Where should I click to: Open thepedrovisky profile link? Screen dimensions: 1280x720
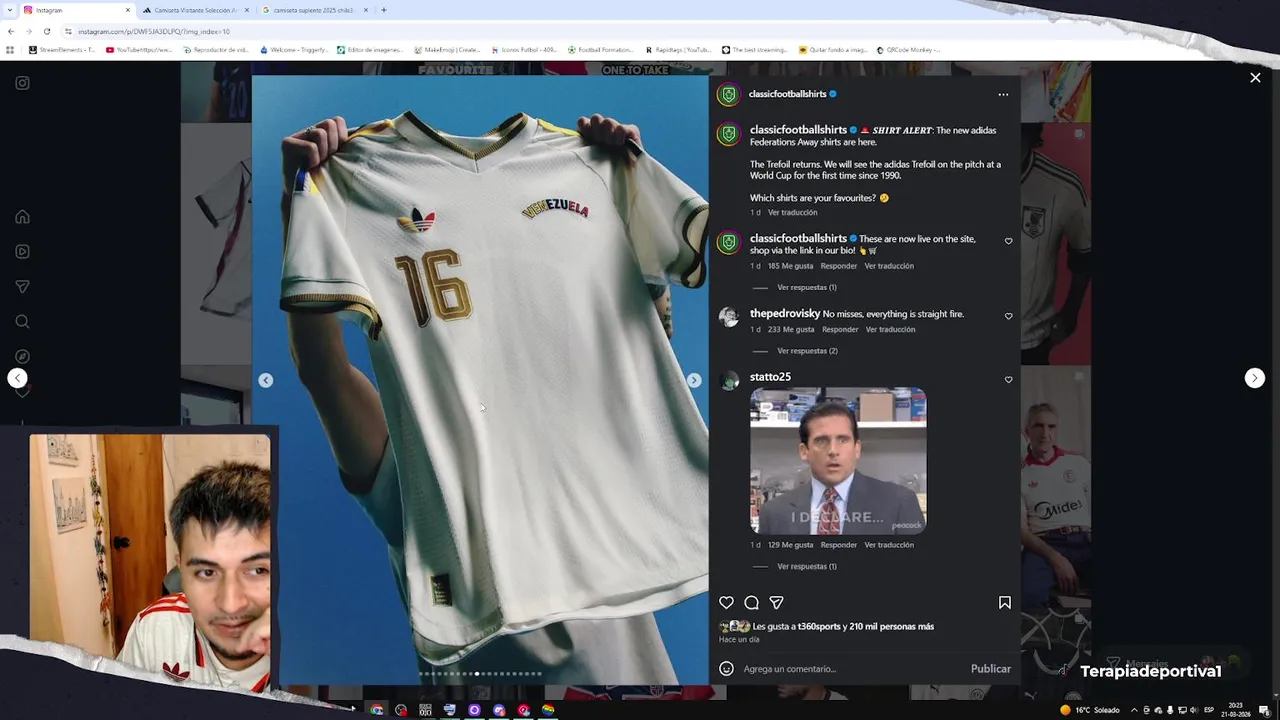click(785, 314)
